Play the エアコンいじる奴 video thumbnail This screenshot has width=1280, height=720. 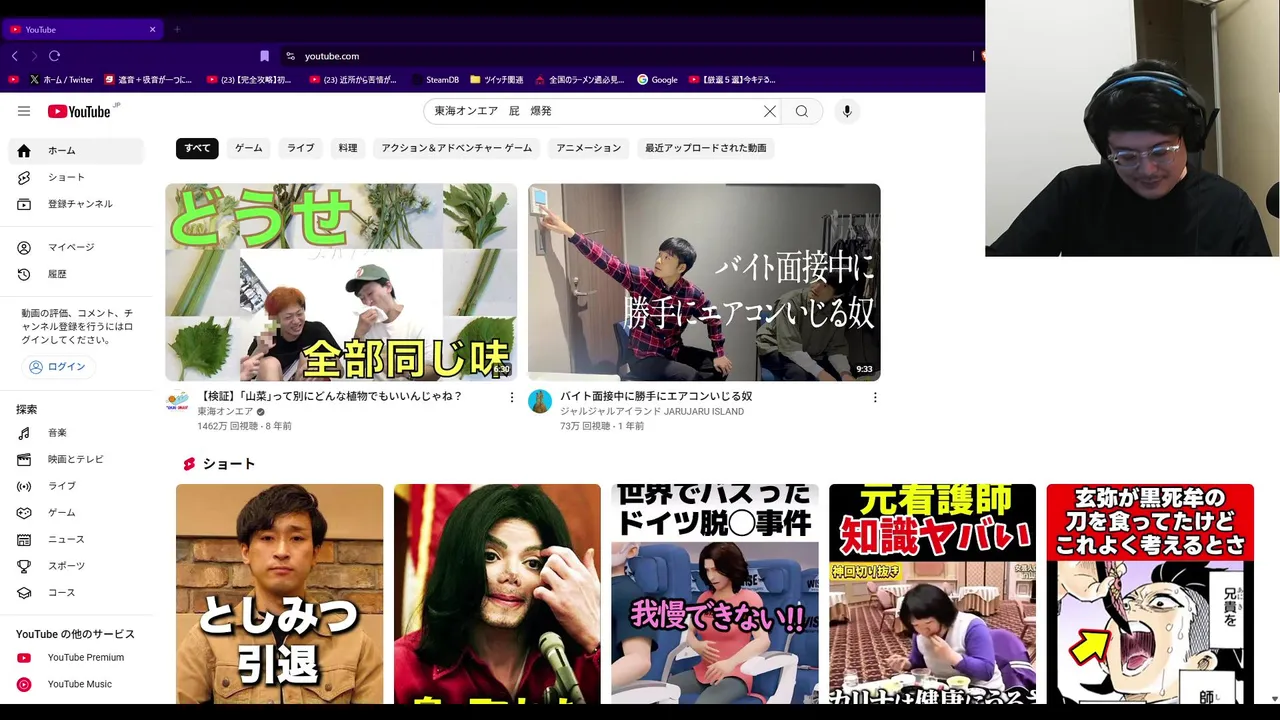click(704, 282)
